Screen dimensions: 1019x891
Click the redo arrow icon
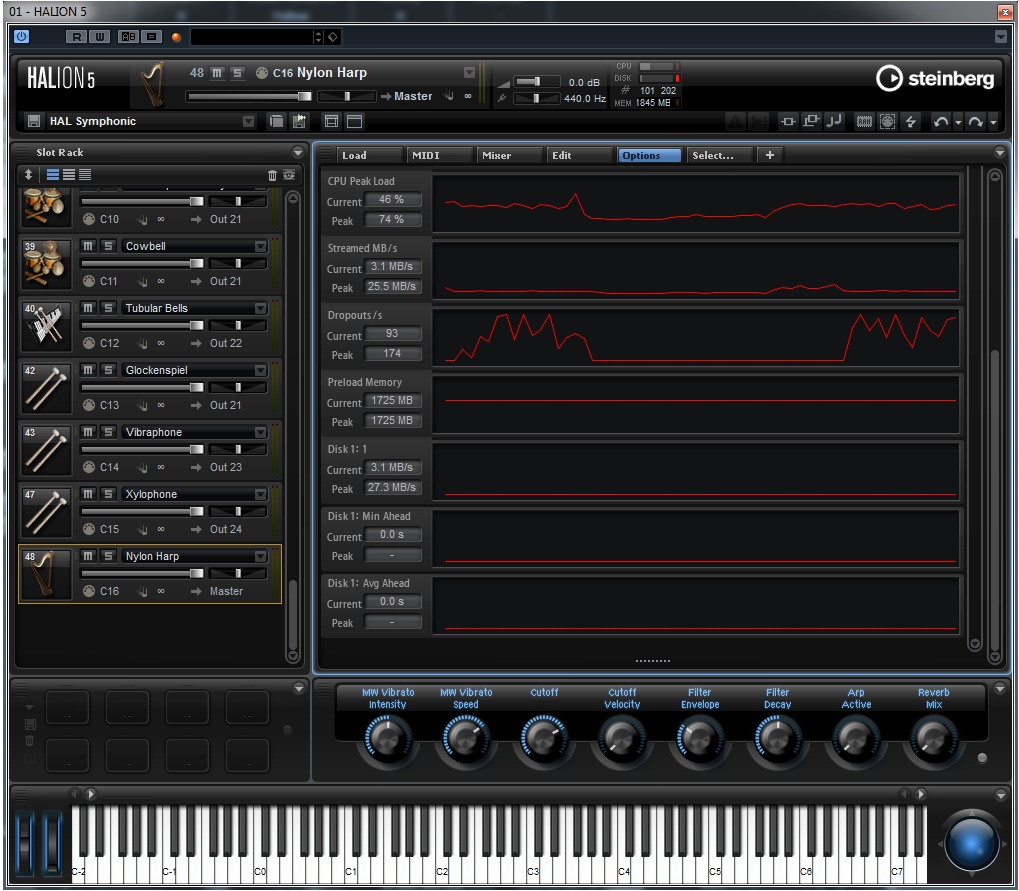coord(975,122)
